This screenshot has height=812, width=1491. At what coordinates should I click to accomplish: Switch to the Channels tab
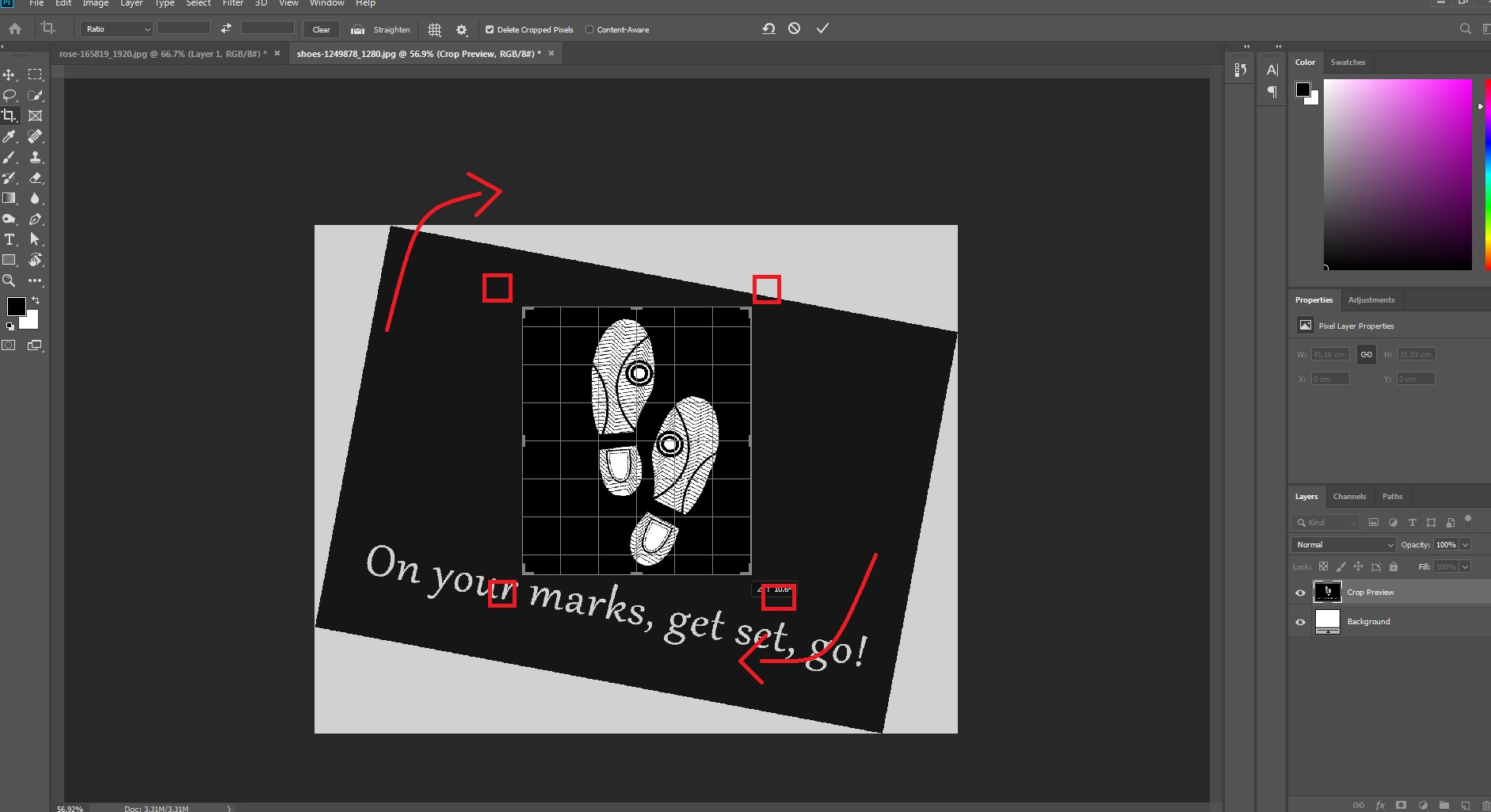pyautogui.click(x=1349, y=497)
